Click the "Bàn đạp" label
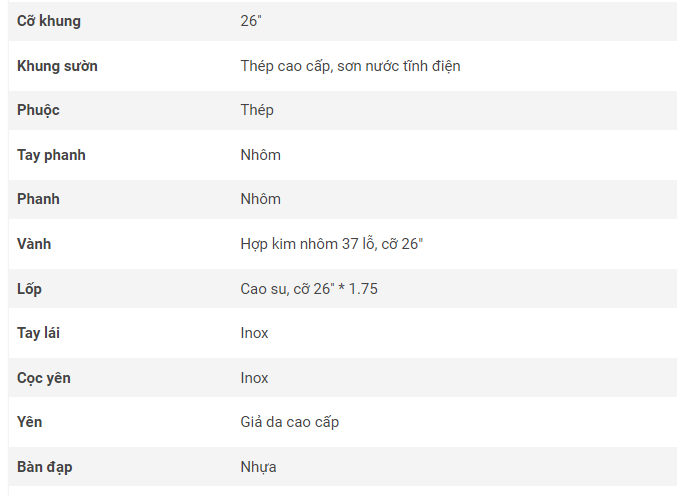 coord(45,467)
